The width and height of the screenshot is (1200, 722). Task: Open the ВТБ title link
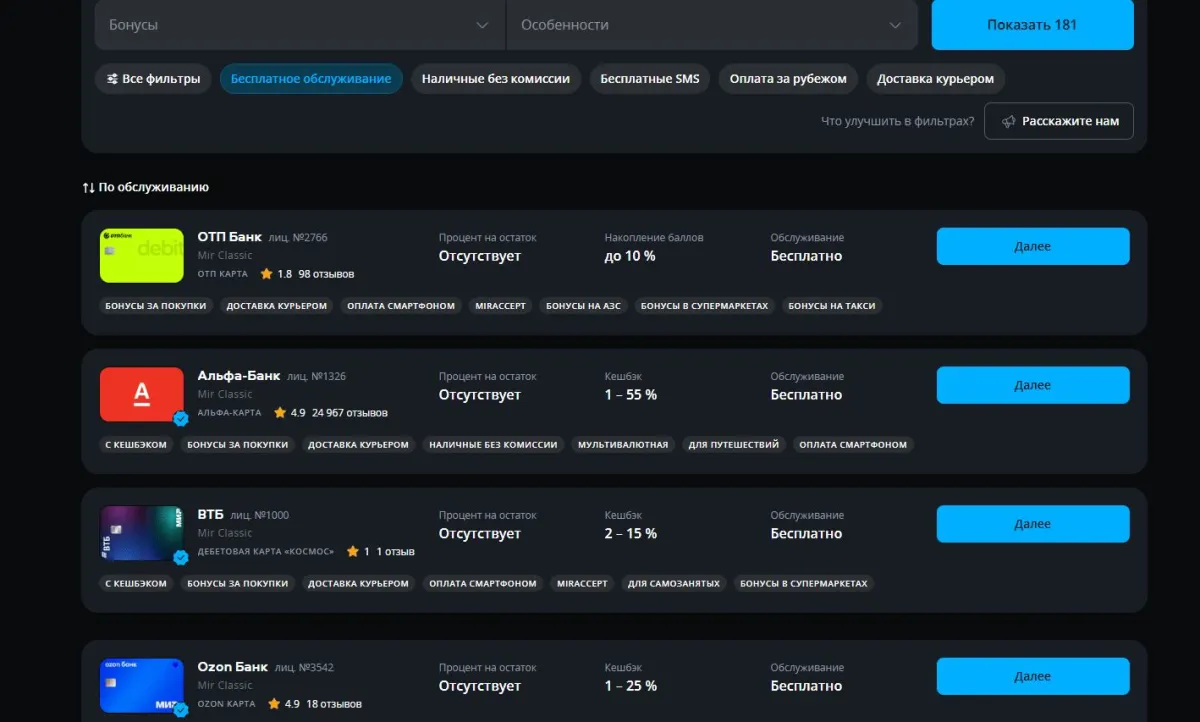(211, 515)
